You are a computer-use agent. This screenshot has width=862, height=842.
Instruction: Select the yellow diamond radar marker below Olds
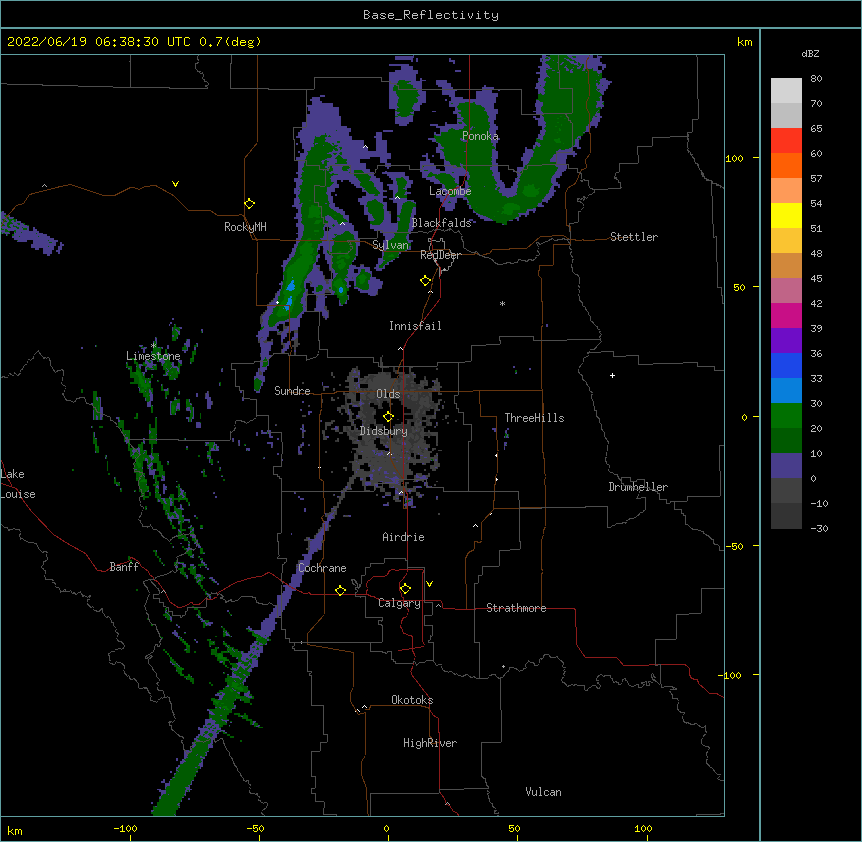pos(388,417)
